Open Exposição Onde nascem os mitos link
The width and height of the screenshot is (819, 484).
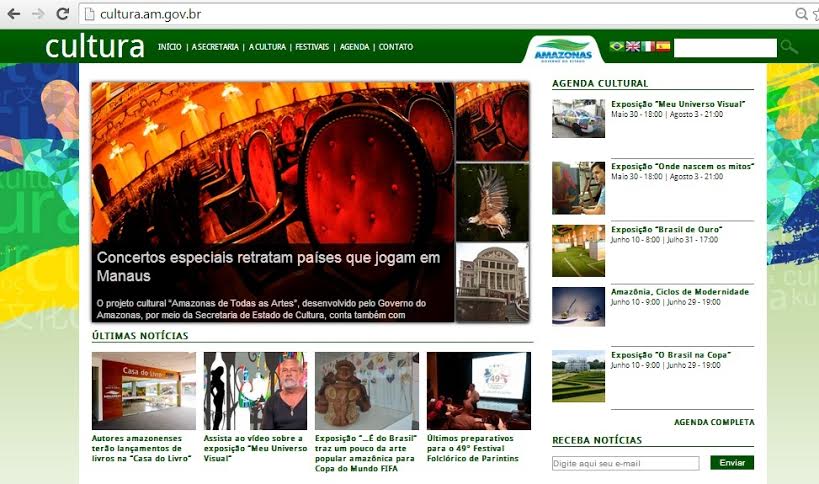click(682, 166)
